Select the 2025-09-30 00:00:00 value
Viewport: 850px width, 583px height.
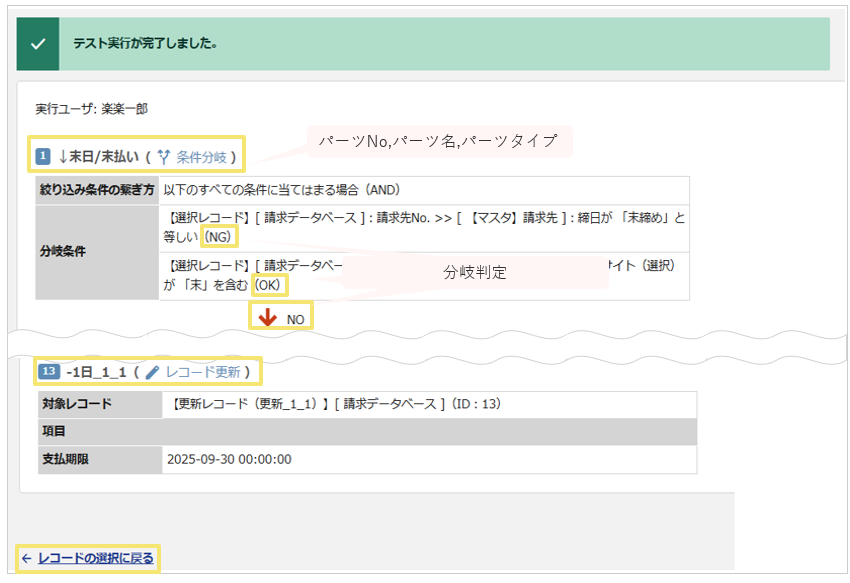[x=229, y=459]
